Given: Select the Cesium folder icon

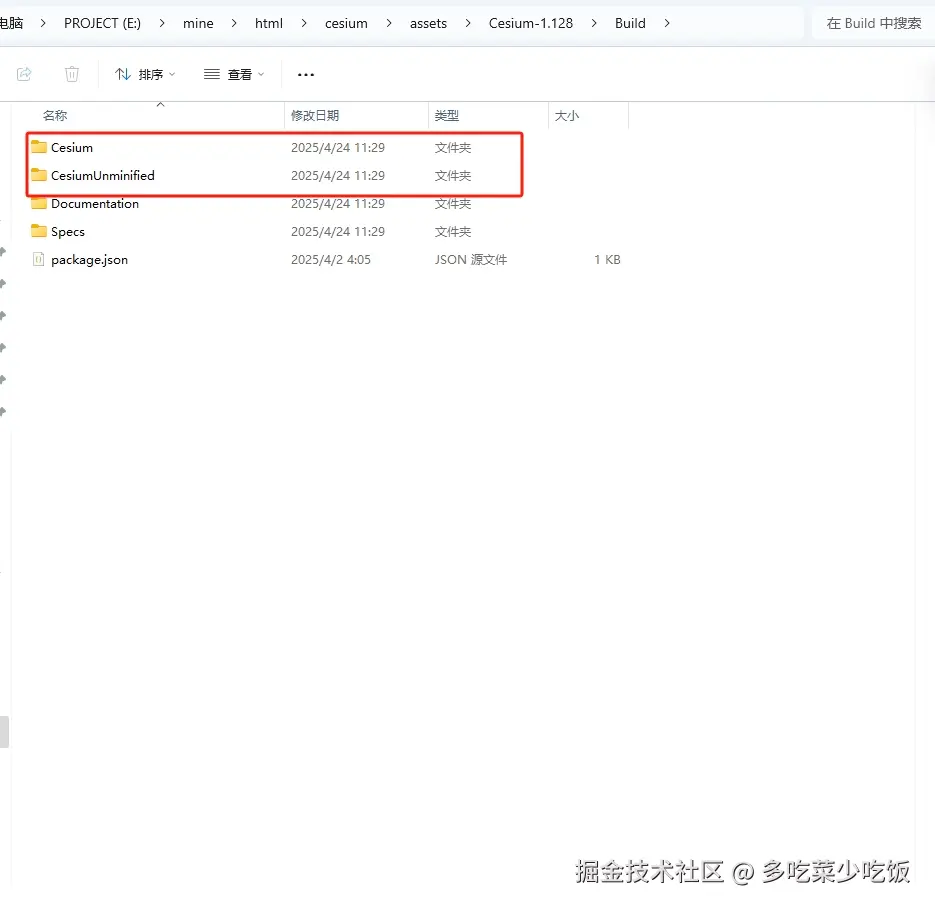Looking at the screenshot, I should point(39,147).
